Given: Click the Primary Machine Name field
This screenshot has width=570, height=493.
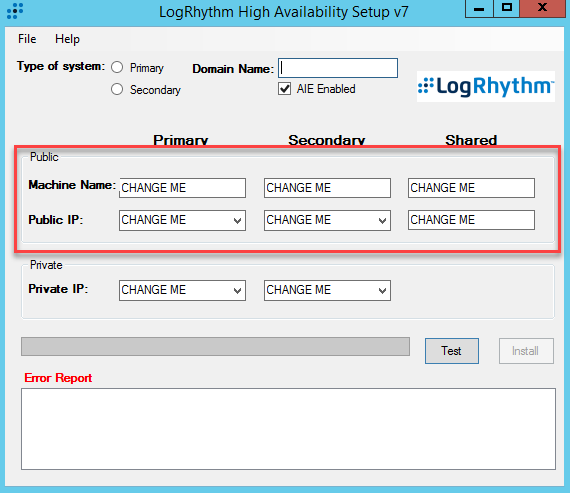Looking at the screenshot, I should pyautogui.click(x=182, y=188).
